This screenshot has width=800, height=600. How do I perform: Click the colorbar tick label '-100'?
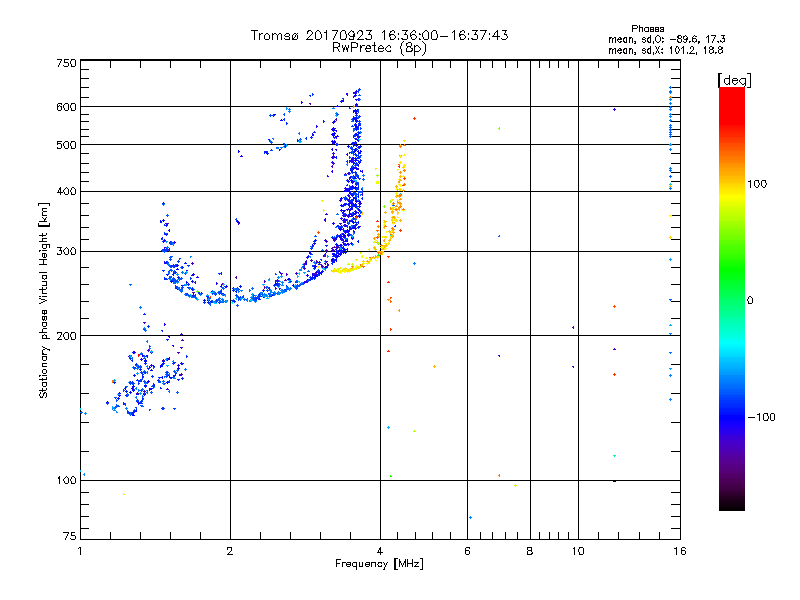761,417
